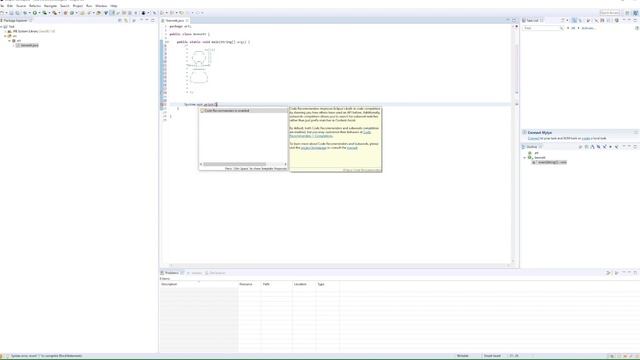This screenshot has height=360, width=640.
Task: Select the package item in Outline
Action: click(x=533, y=153)
